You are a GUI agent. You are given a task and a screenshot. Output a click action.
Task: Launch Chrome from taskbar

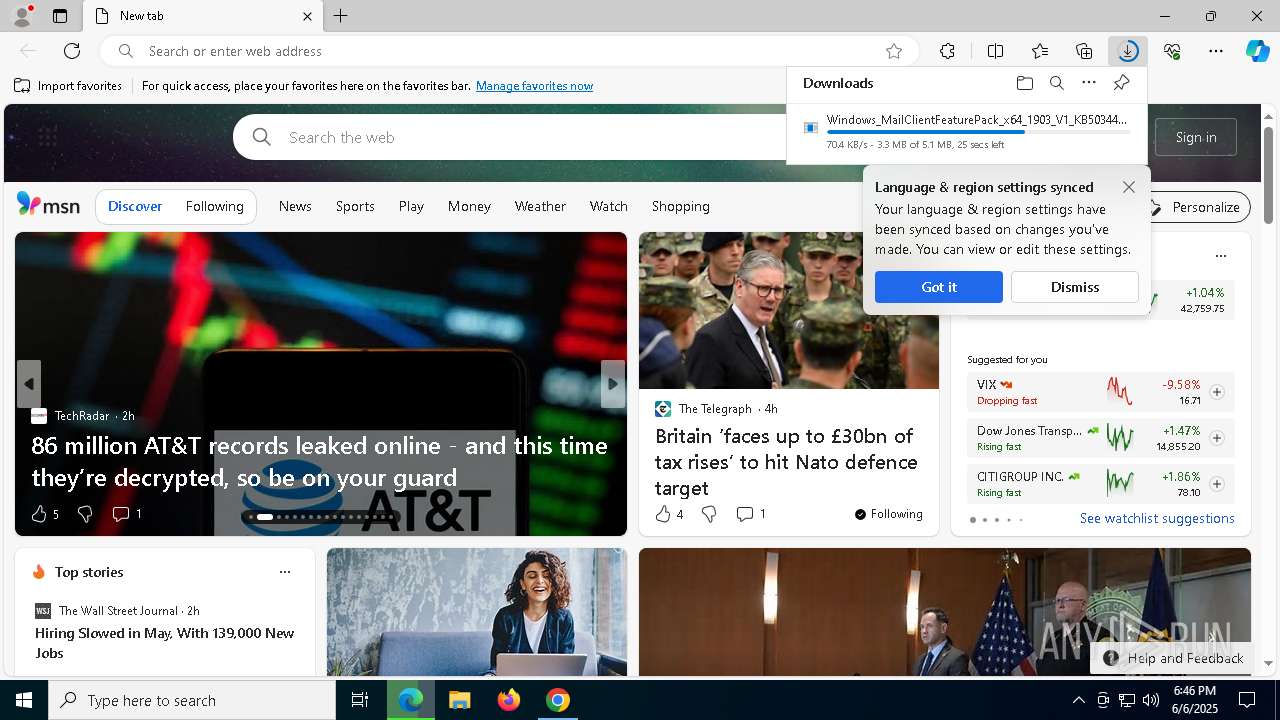pos(558,700)
